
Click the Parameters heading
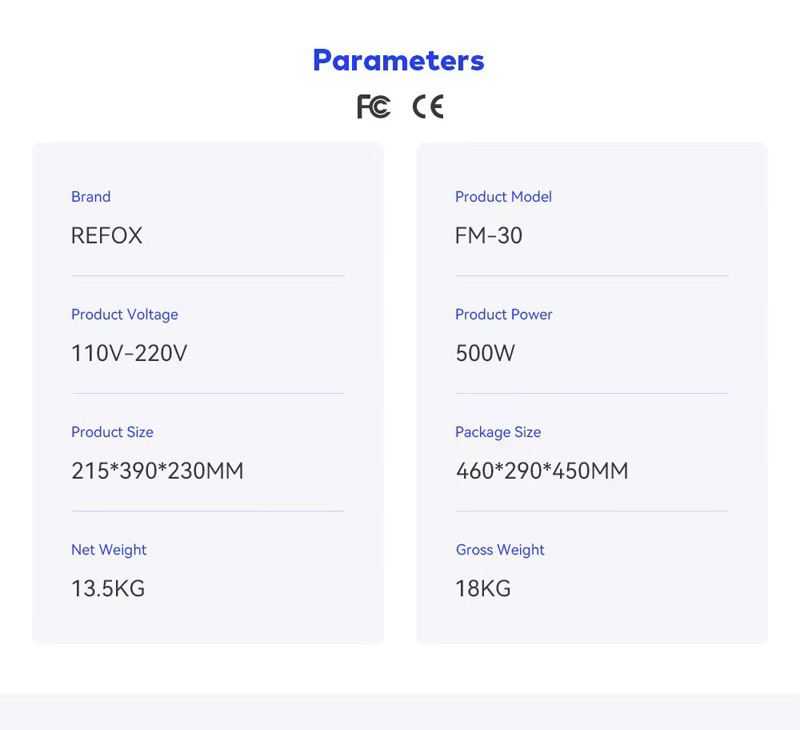click(x=398, y=61)
